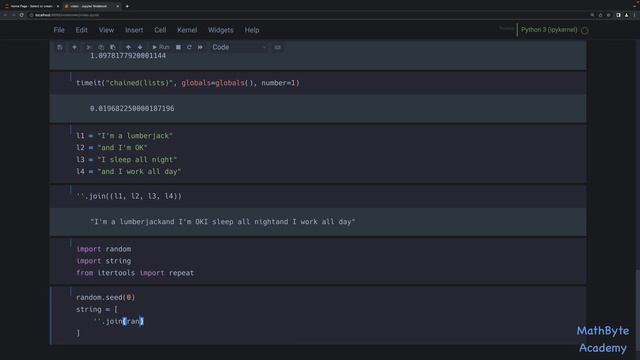Bookmark this page icon
Screen dimensions: 640x360
[x=609, y=15]
